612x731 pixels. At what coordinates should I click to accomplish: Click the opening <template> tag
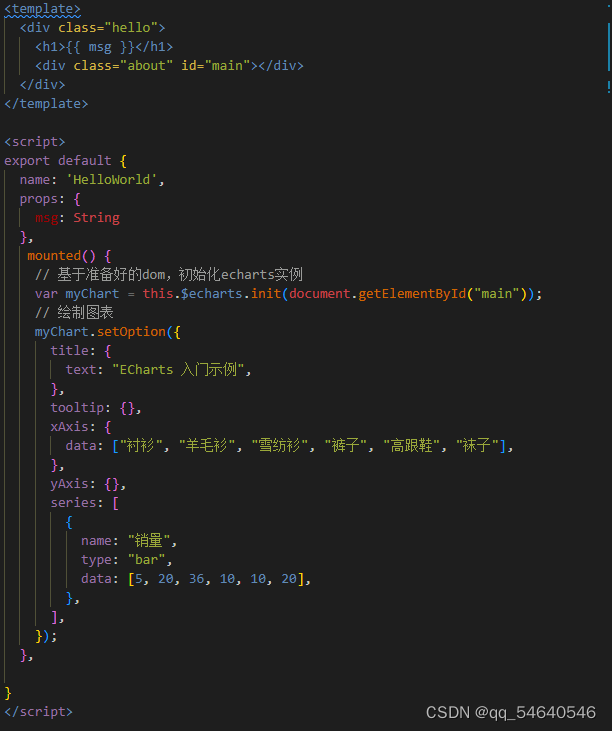tap(42, 9)
